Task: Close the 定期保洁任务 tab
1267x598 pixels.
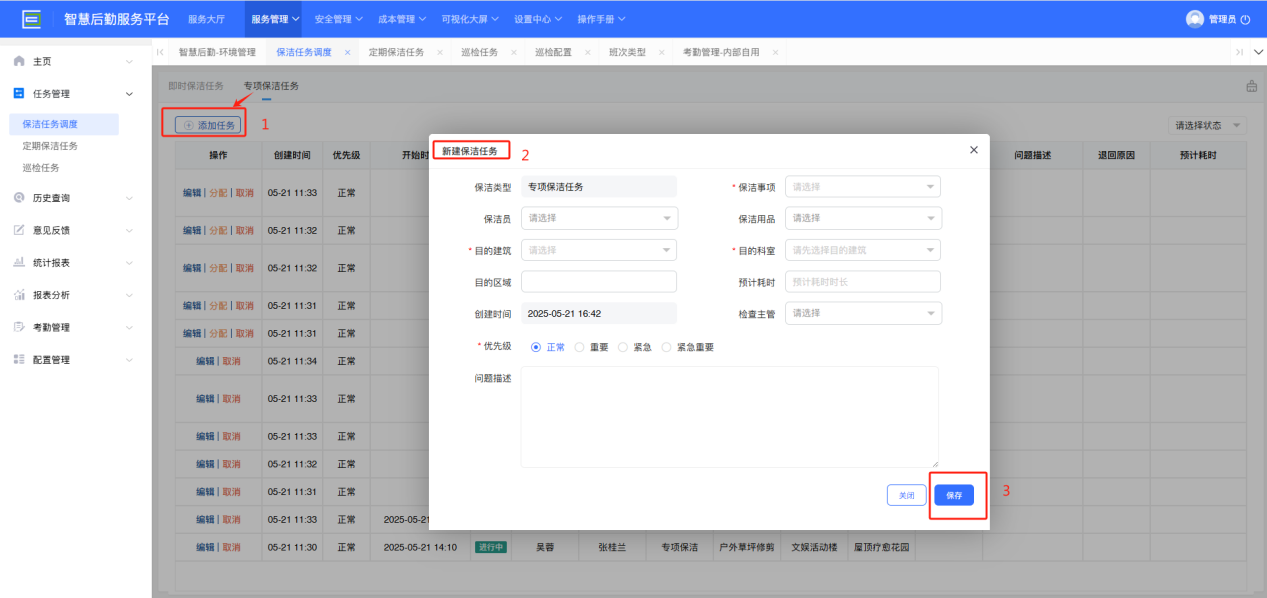Action: [440, 52]
